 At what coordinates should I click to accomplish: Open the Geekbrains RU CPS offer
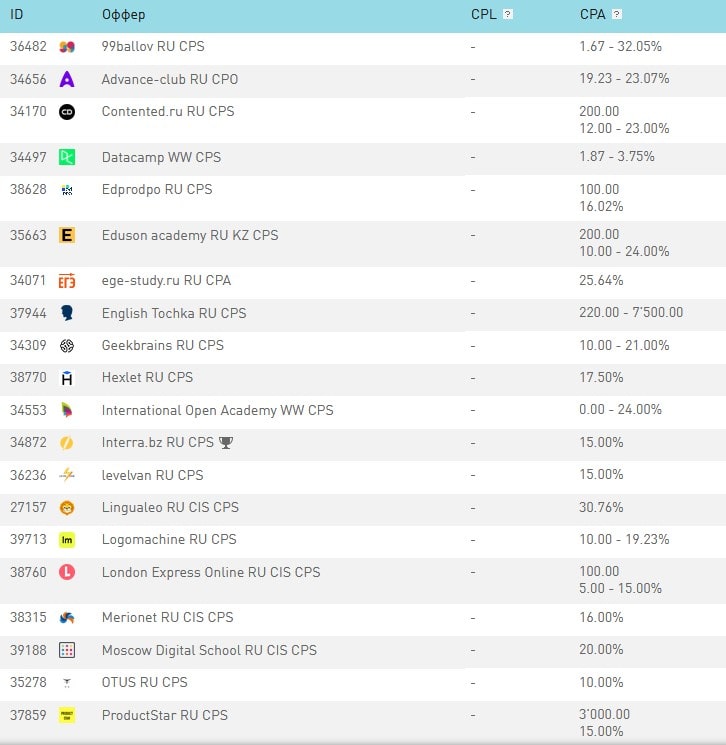[x=162, y=345]
